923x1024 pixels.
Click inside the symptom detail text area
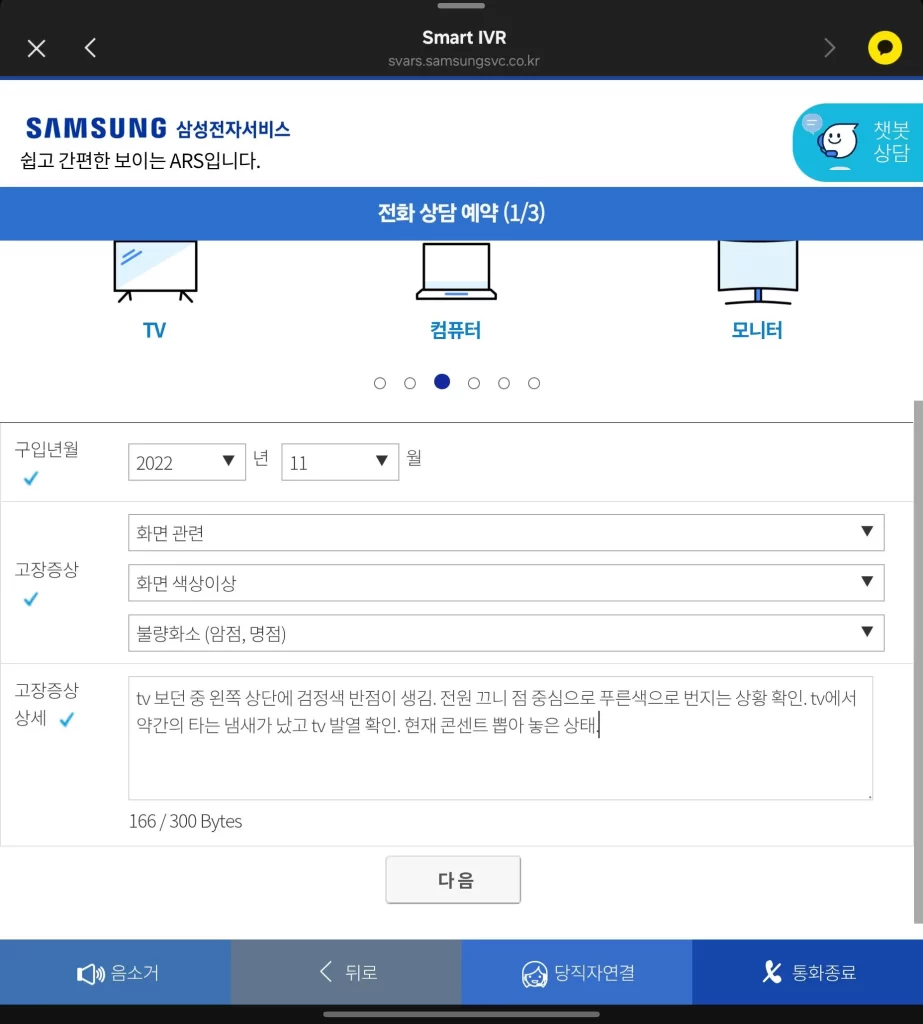(499, 737)
